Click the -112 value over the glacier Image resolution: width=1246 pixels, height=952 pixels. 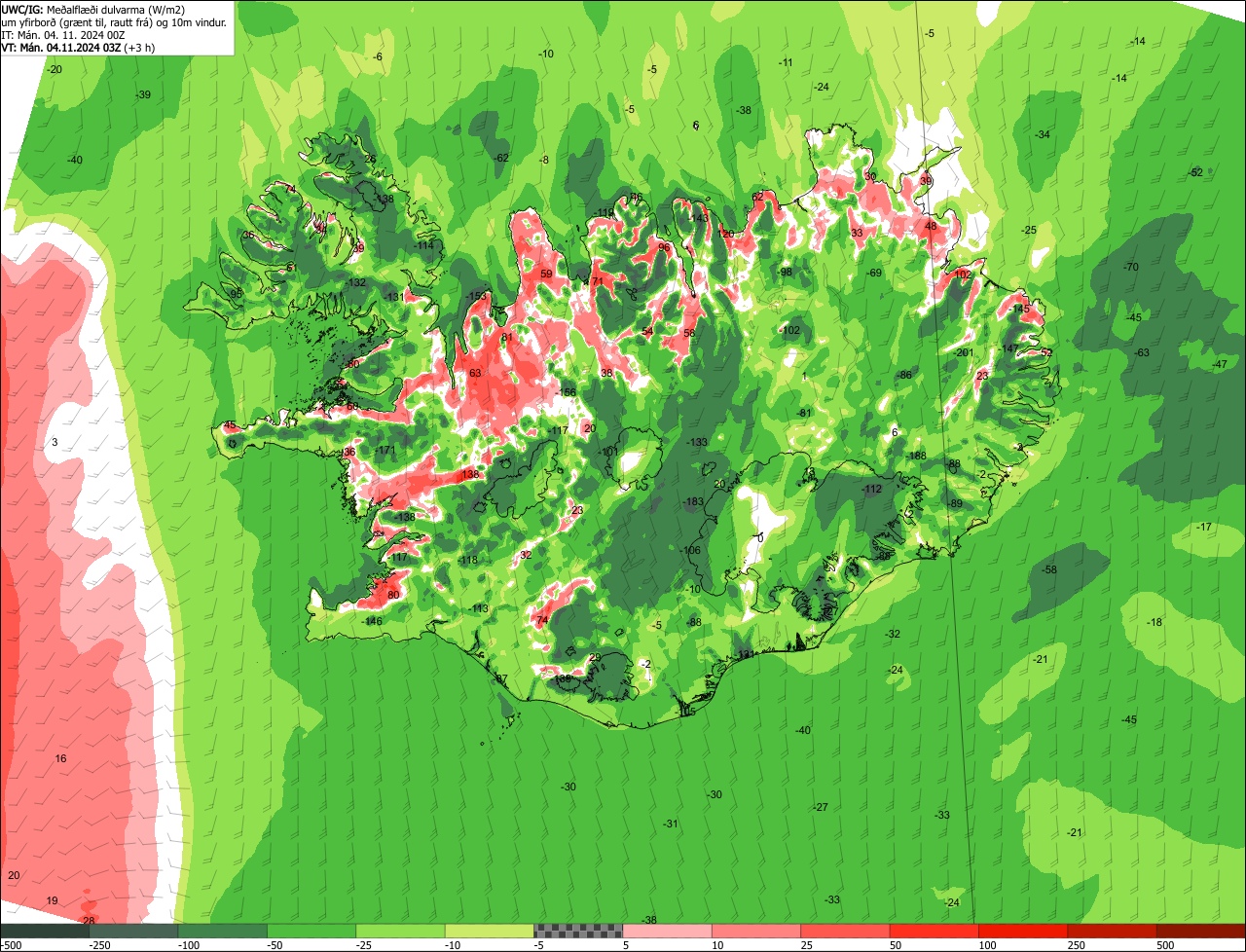pos(872,489)
